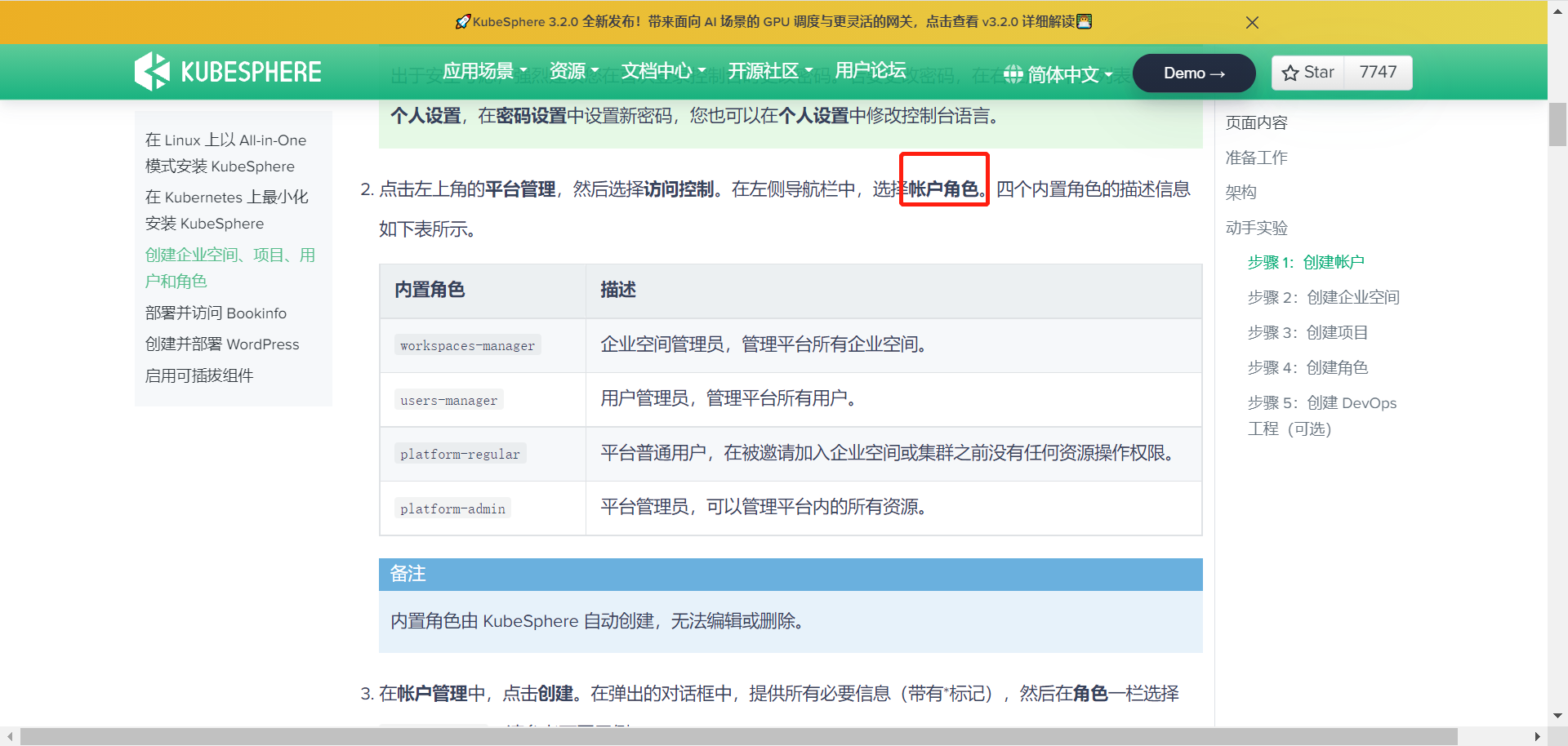Click the 企业空间管理员 description cell
The height and width of the screenshot is (746, 1568).
point(893,345)
